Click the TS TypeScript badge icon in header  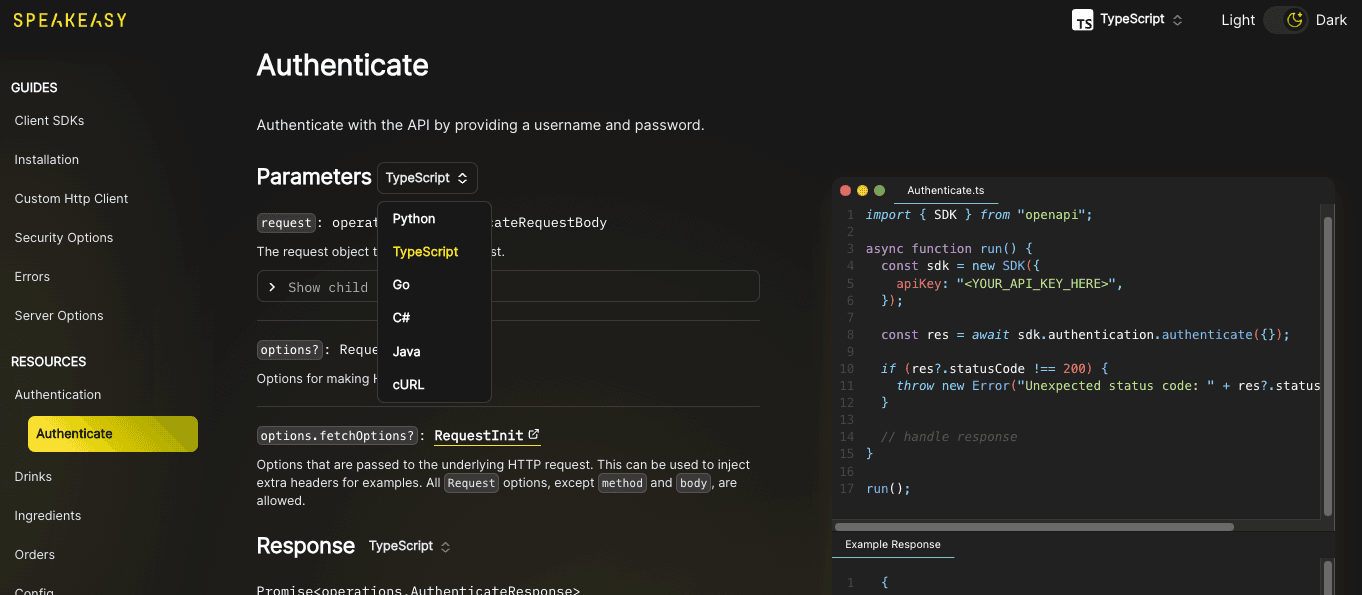(x=1082, y=20)
